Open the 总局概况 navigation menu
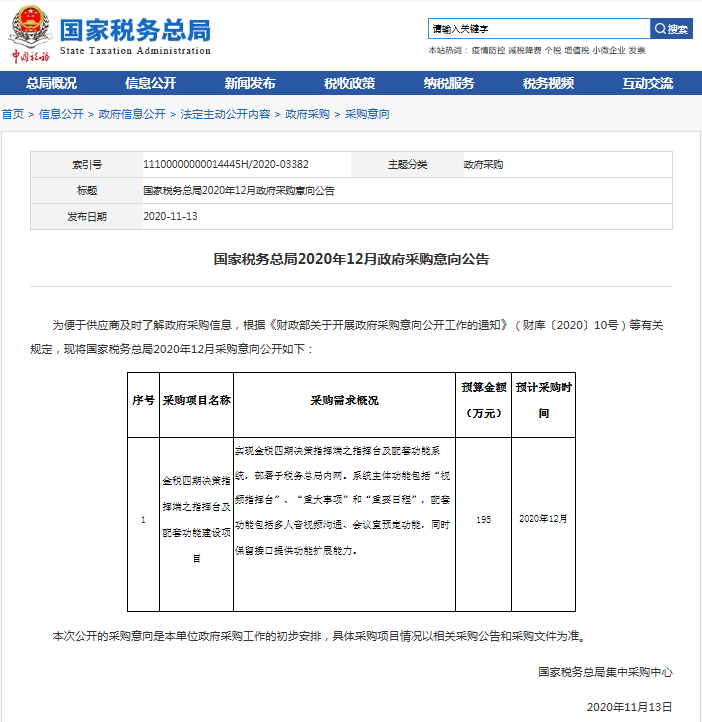702x722 pixels. click(x=51, y=83)
